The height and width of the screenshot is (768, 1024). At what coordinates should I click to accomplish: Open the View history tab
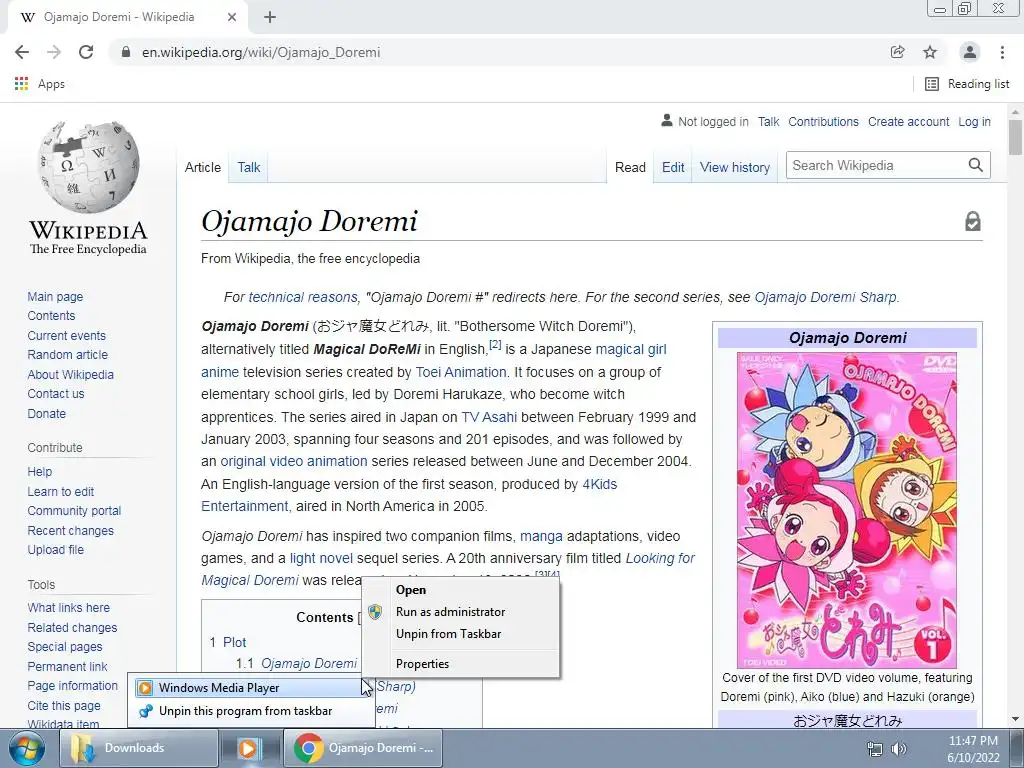(x=735, y=167)
